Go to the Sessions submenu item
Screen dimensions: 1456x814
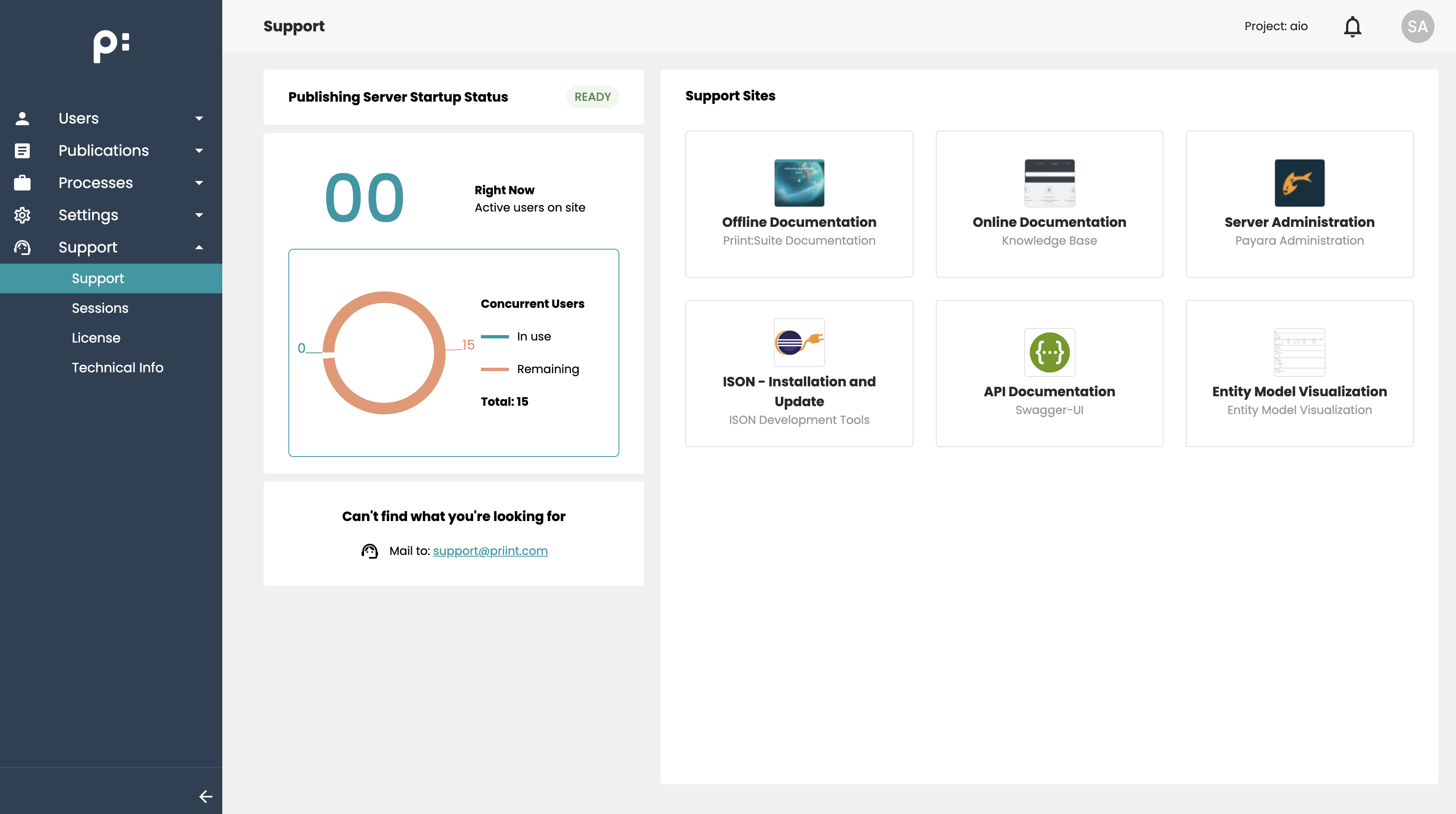(x=100, y=308)
